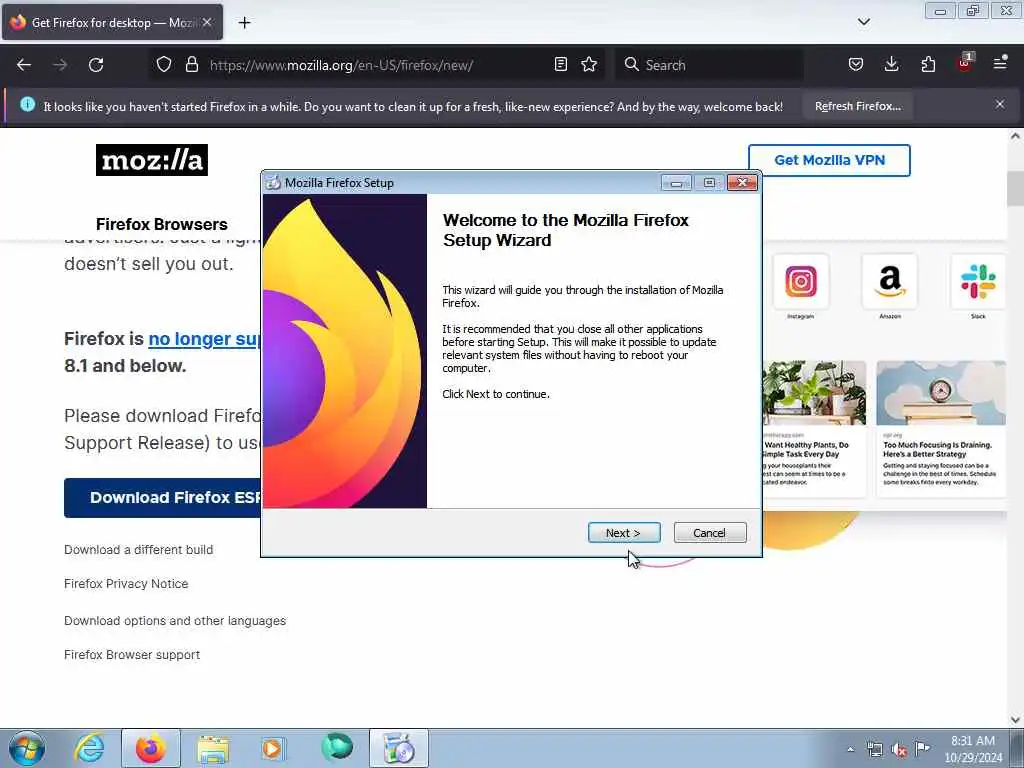Screen dimensions: 1024x768
Task: Click Firefox icon in taskbar
Action: point(151,748)
